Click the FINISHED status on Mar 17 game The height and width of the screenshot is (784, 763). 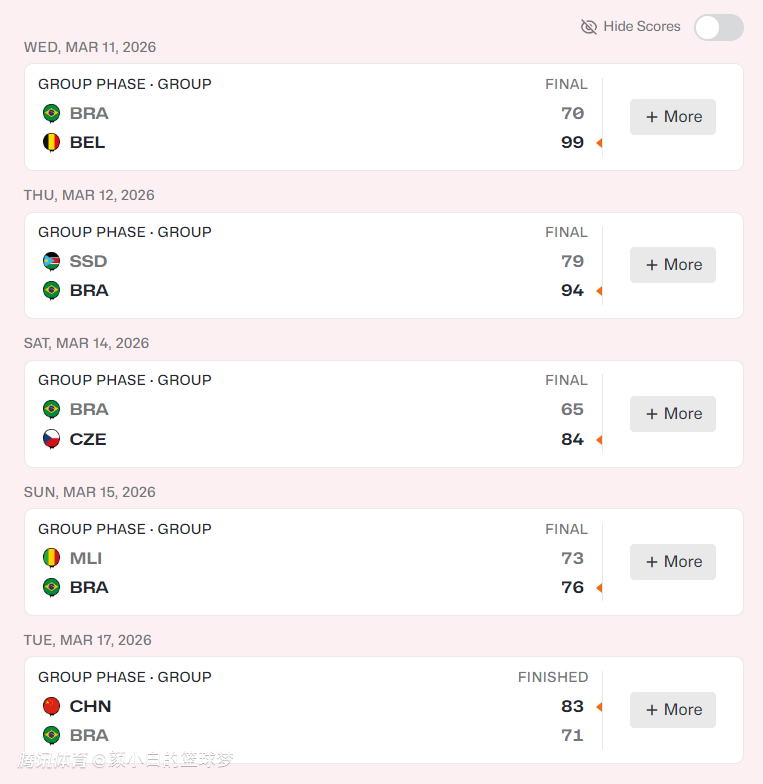552,677
